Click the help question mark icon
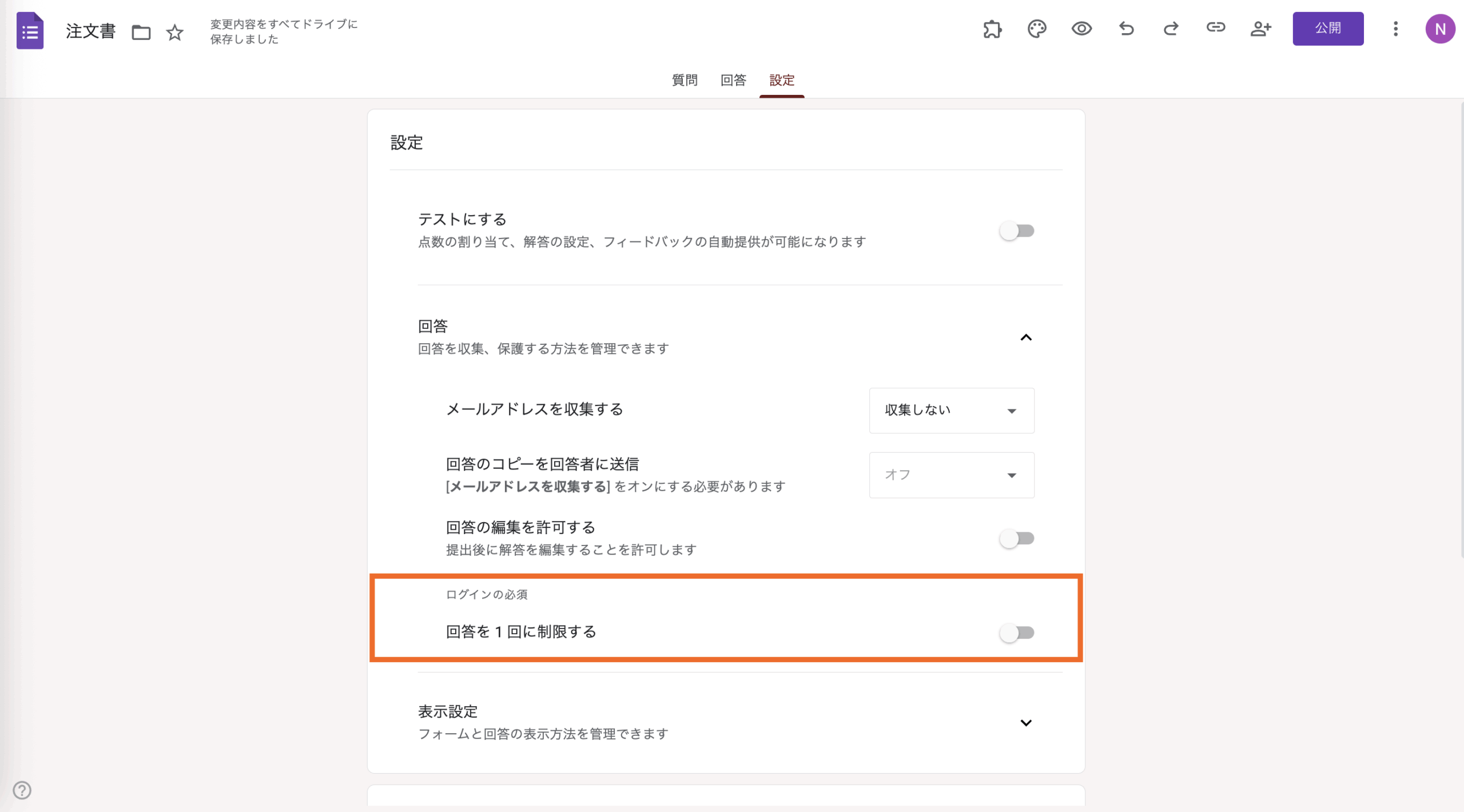 (22, 790)
